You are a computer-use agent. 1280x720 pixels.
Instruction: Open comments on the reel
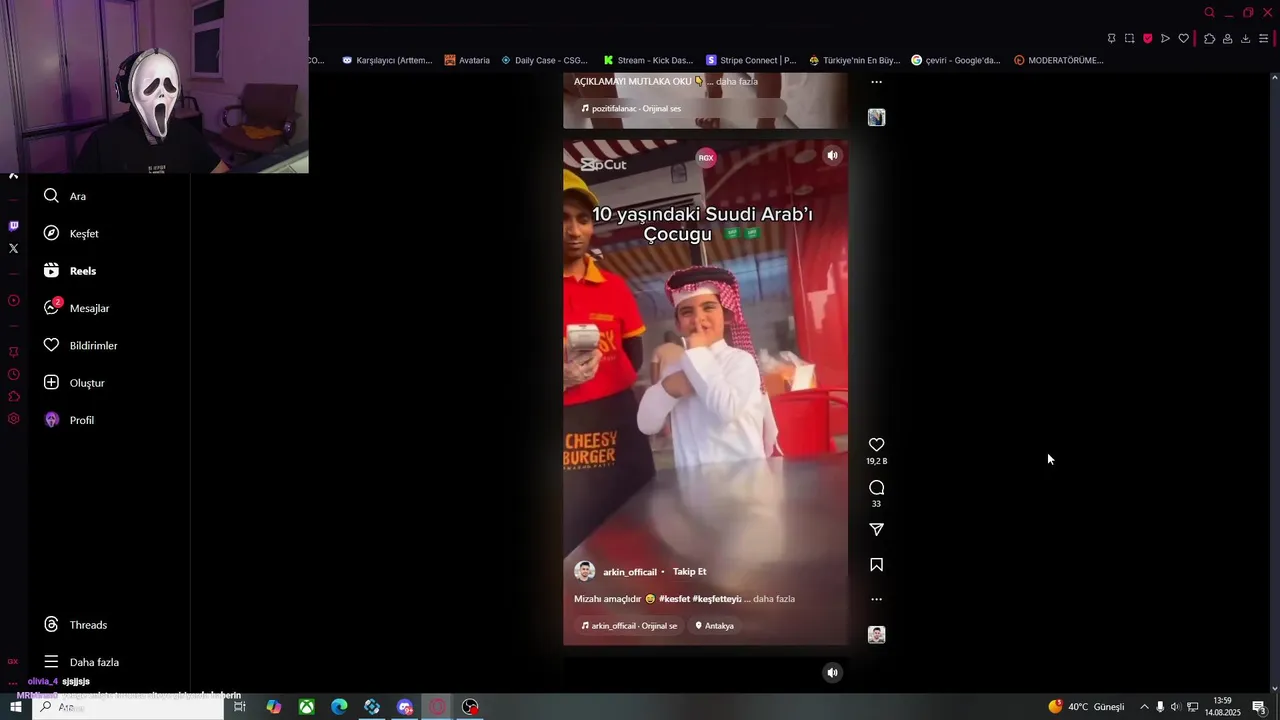coord(876,488)
